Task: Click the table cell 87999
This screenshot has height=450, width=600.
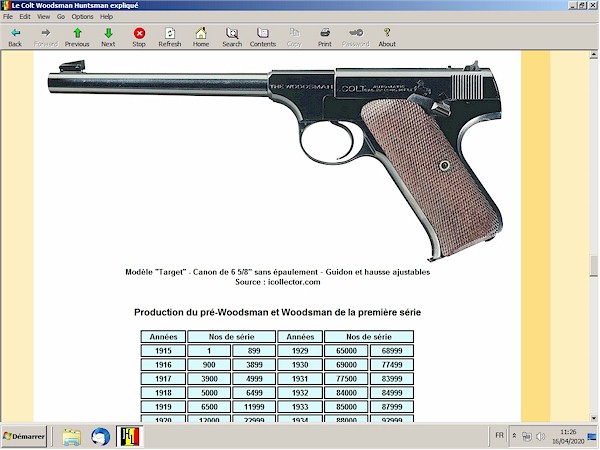Action: pos(392,406)
